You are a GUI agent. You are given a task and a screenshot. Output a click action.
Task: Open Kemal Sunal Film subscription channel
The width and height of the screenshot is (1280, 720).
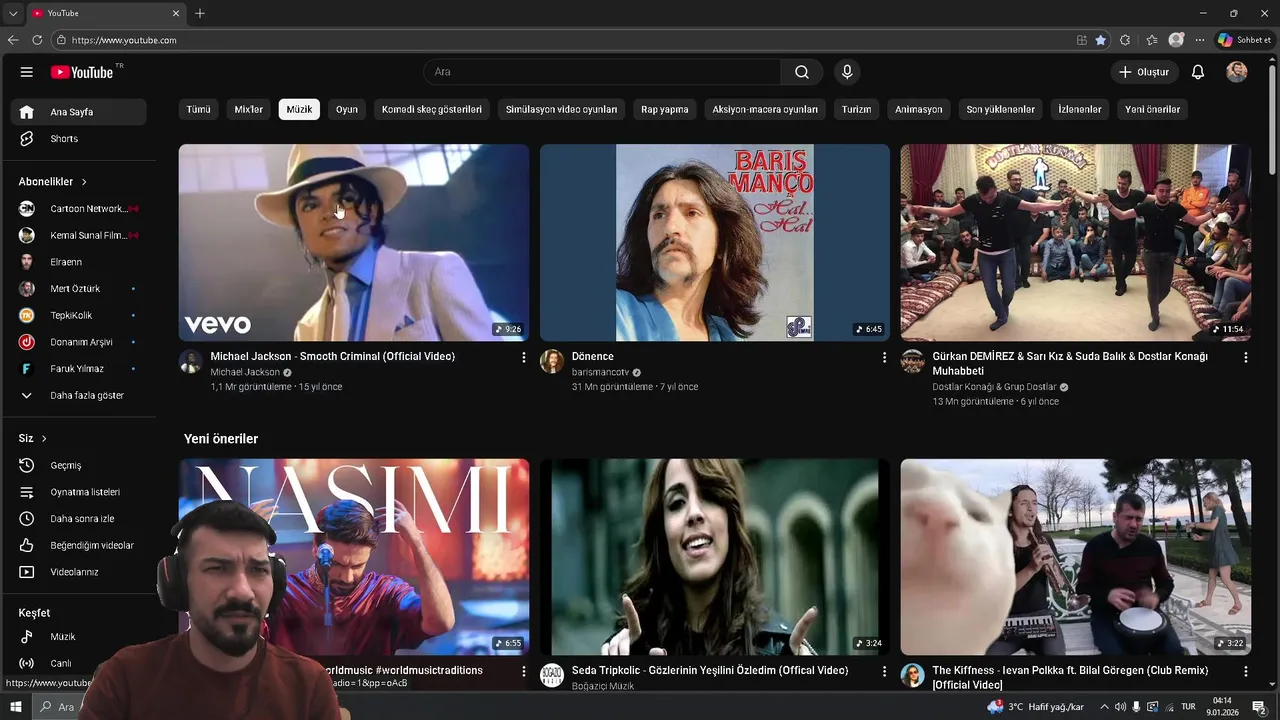click(x=78, y=235)
